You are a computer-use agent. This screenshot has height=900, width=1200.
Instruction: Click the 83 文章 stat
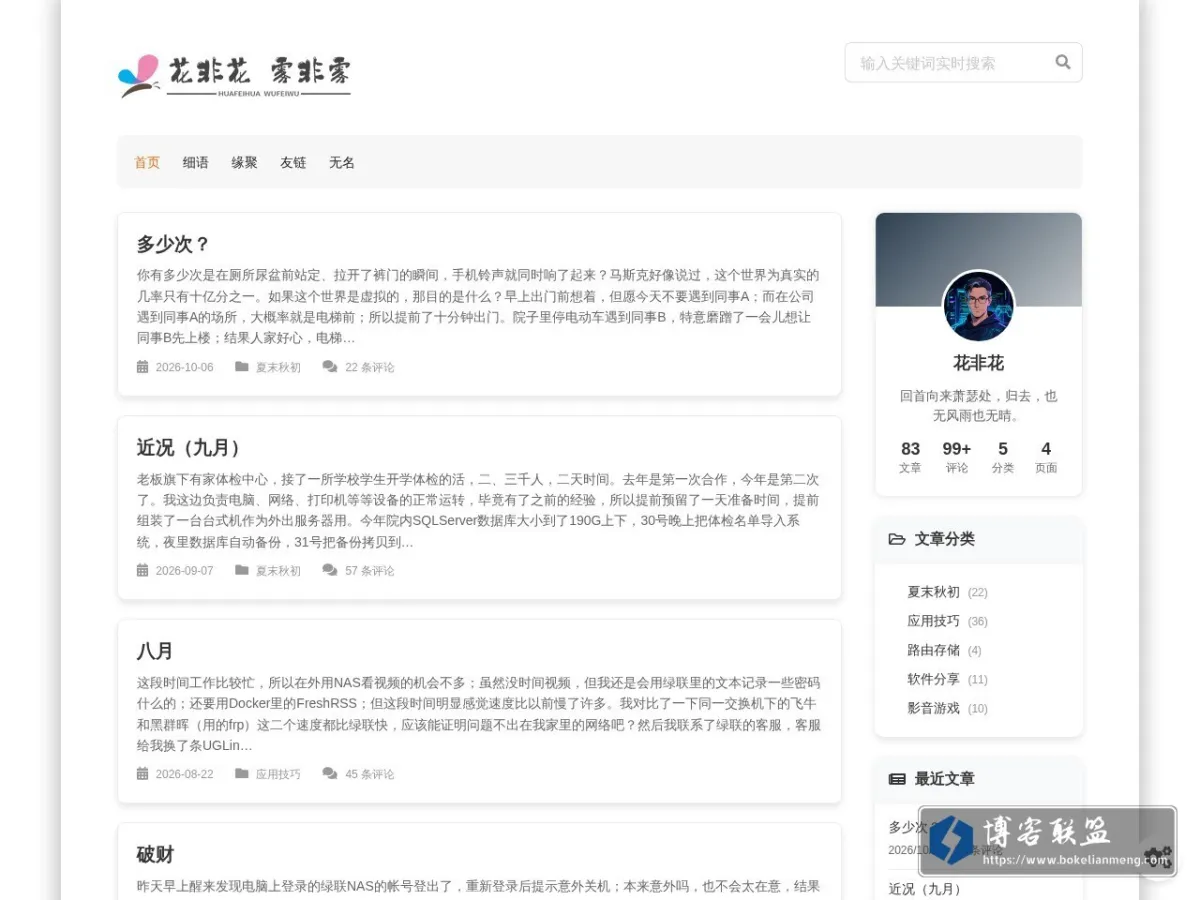910,457
